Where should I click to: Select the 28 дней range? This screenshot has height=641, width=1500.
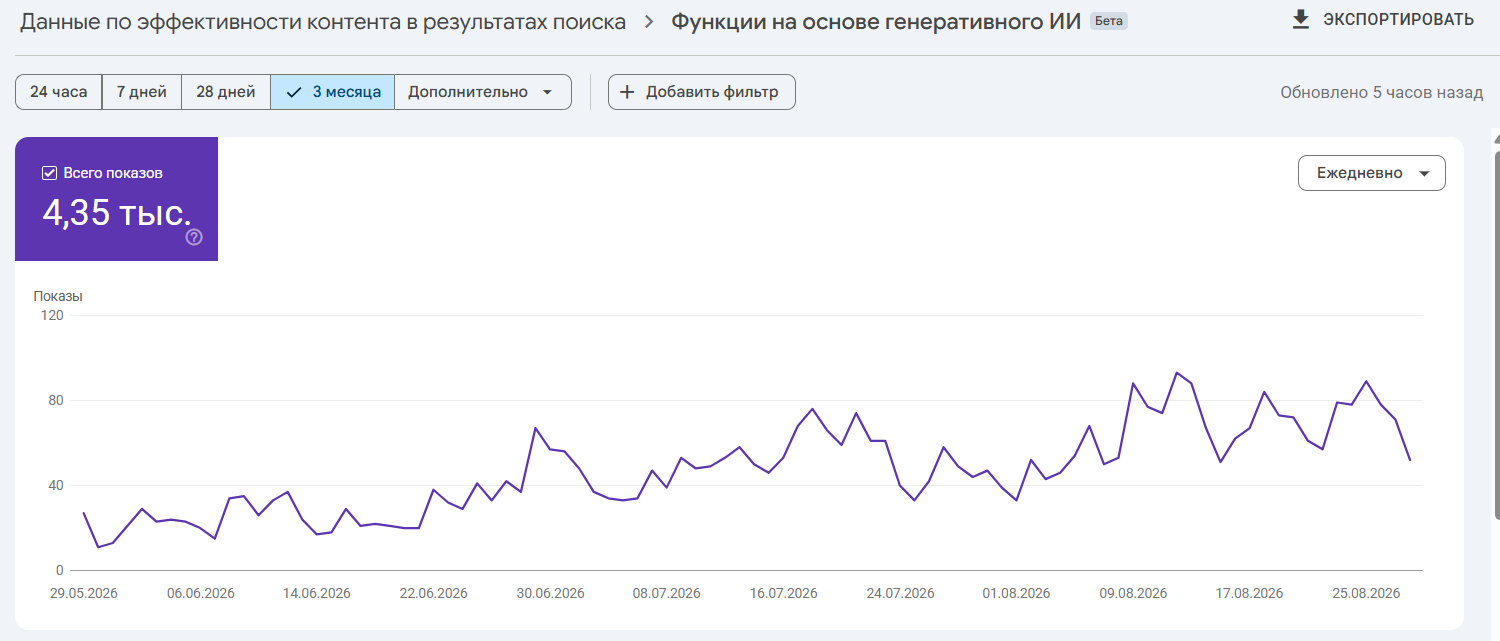pyautogui.click(x=226, y=92)
